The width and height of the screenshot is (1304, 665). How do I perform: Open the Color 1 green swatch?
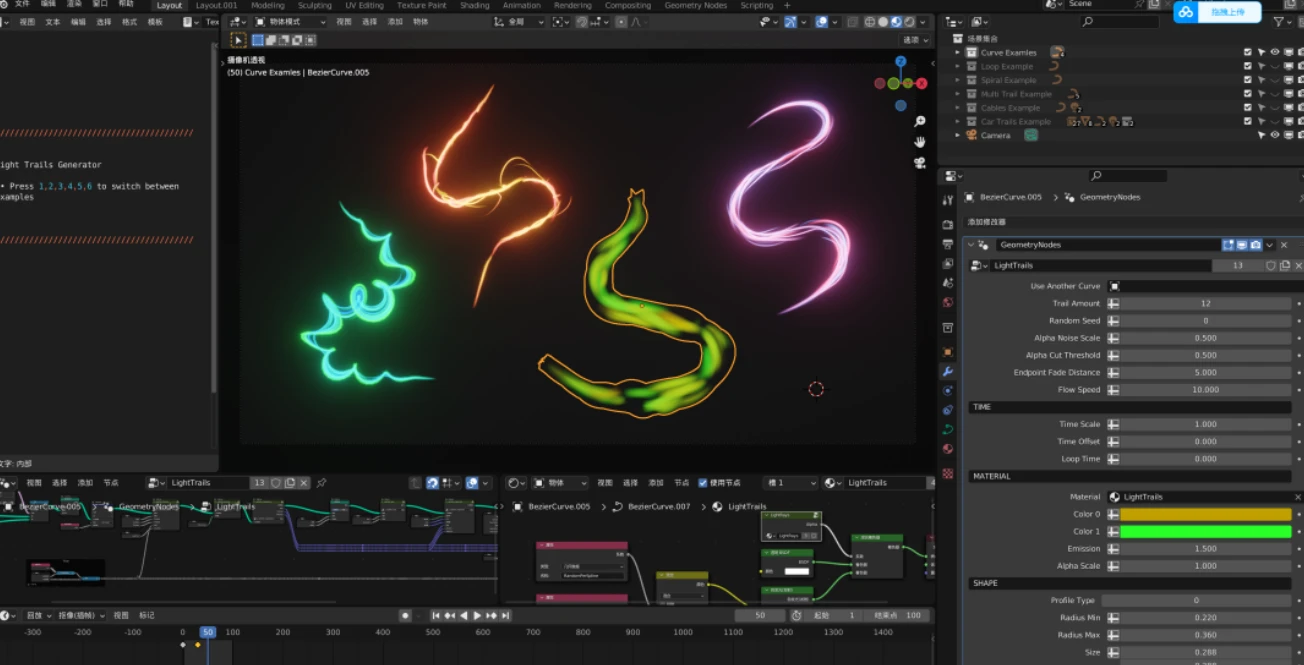click(x=1205, y=532)
